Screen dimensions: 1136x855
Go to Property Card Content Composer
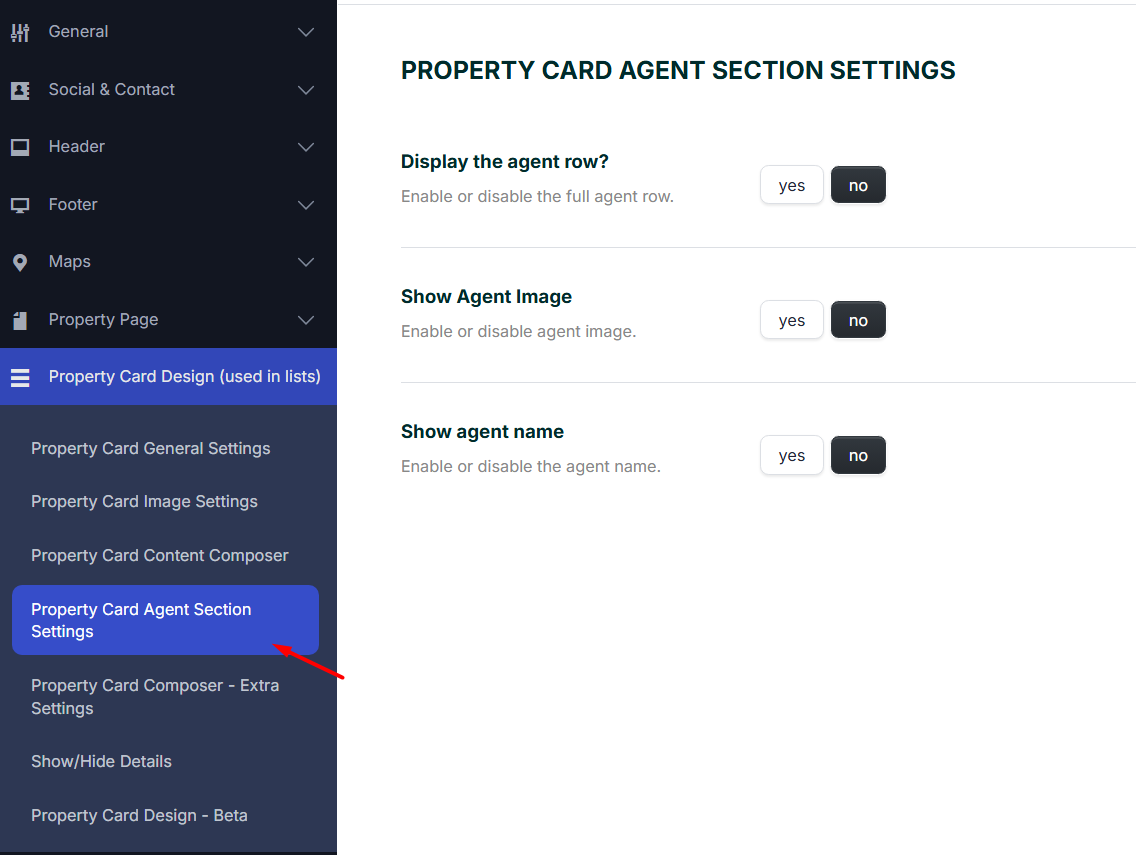click(160, 555)
